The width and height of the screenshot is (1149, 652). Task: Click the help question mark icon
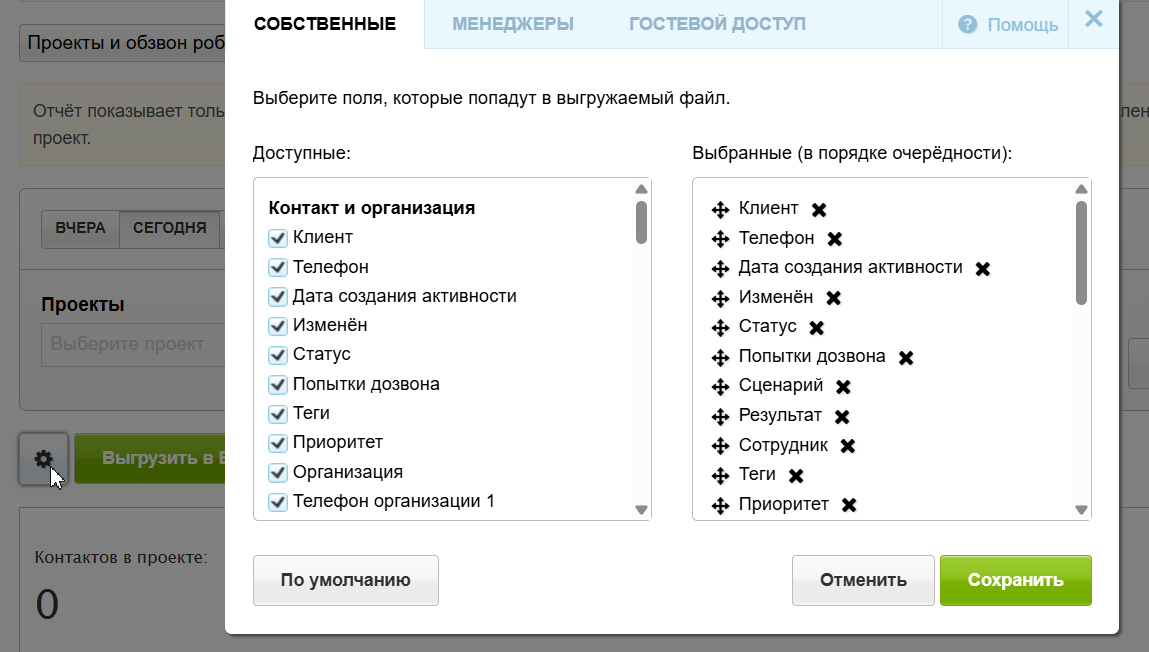[967, 25]
